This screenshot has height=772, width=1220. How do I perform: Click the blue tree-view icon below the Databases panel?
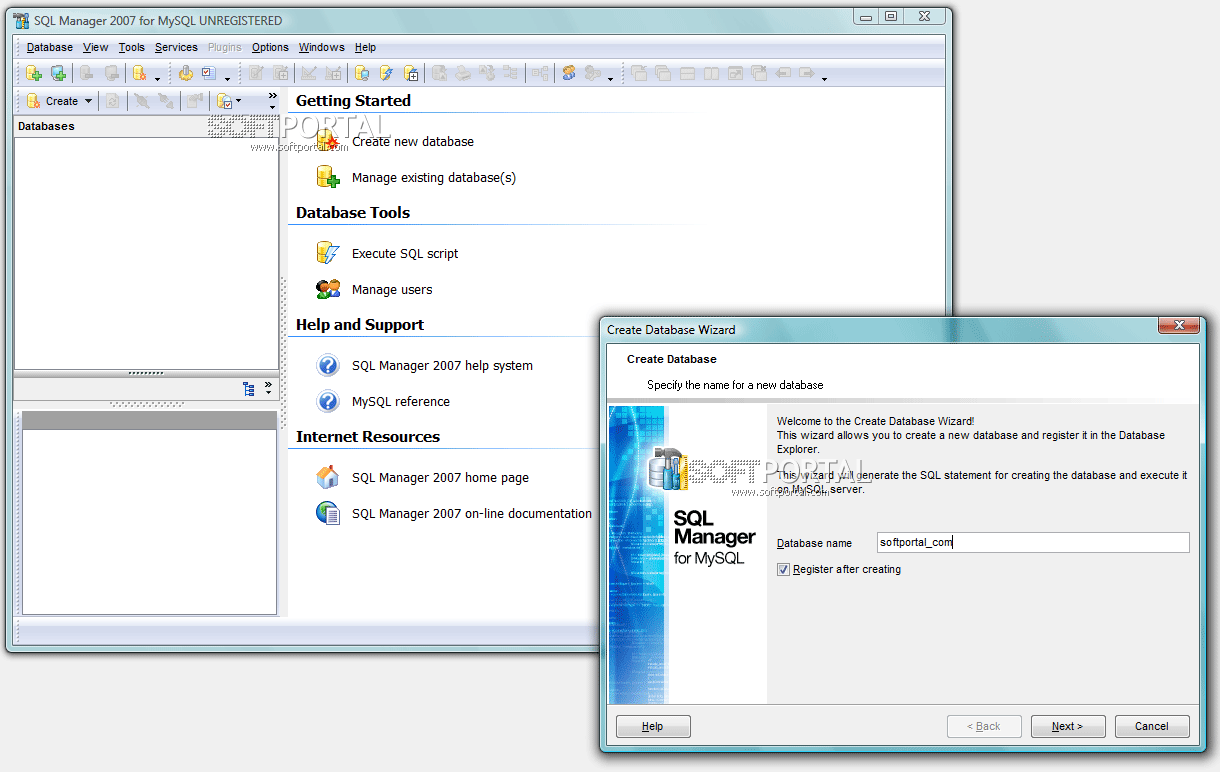click(x=249, y=389)
